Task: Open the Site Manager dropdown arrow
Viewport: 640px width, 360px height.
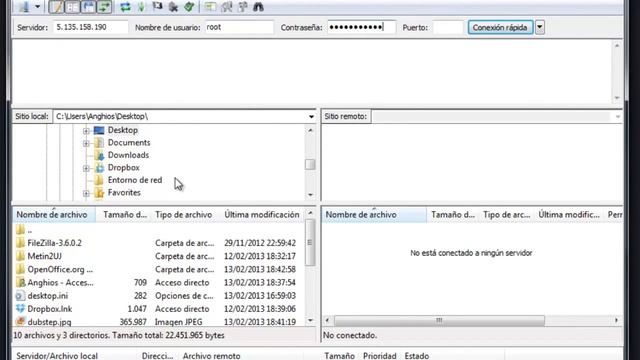Action: coord(37,7)
